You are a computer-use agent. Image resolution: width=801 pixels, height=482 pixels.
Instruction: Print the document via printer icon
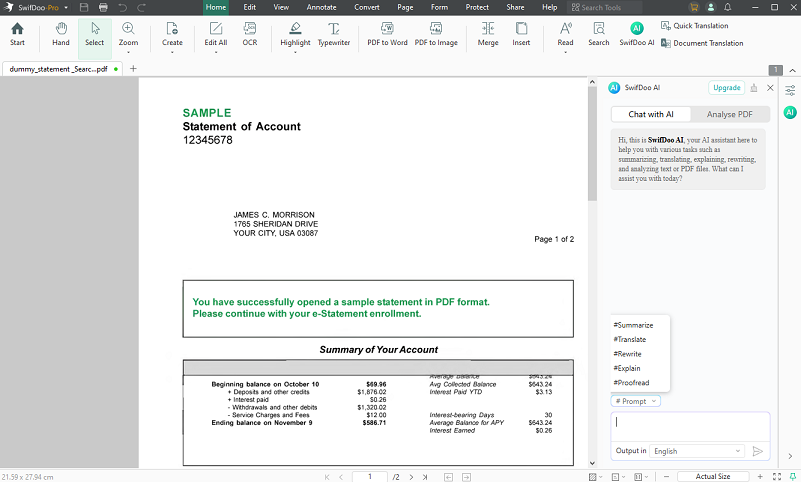(103, 7)
